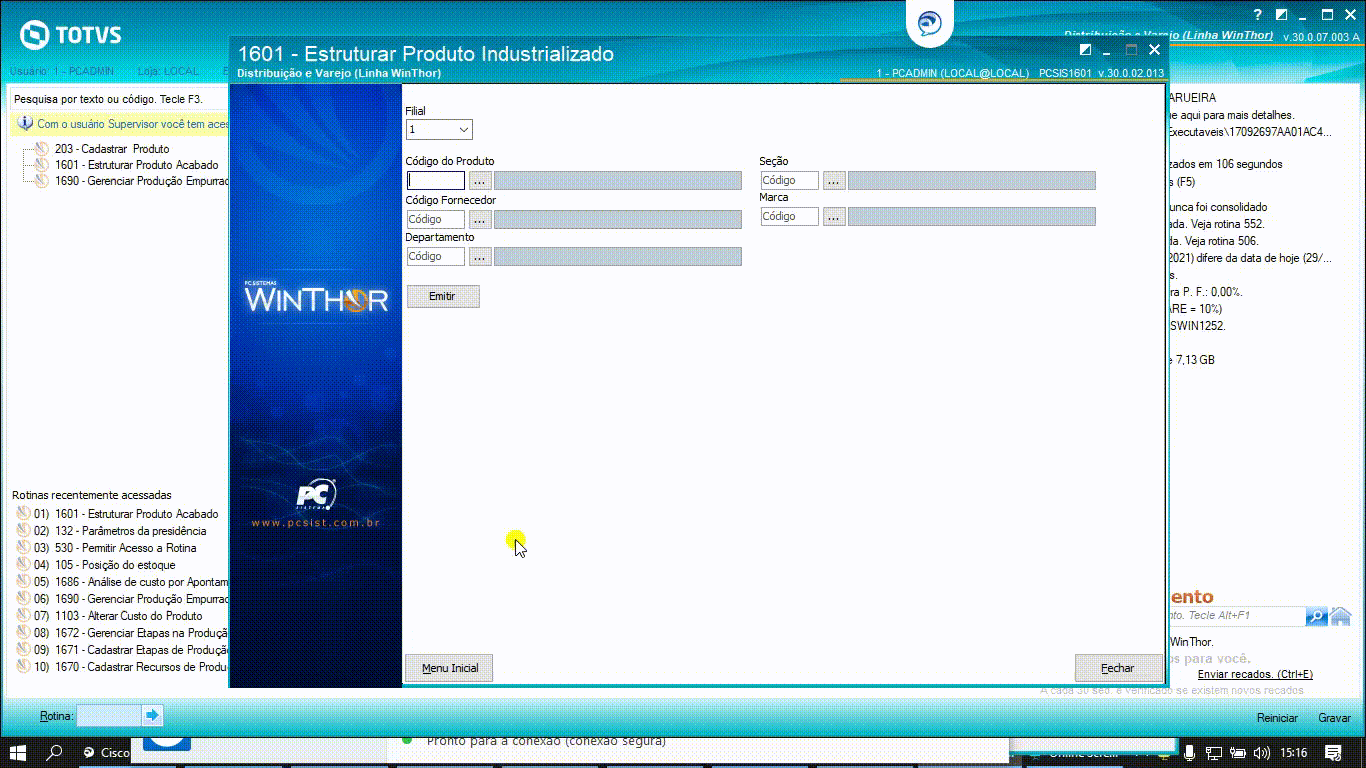
Task: Click the search by text or code field
Action: point(120,99)
